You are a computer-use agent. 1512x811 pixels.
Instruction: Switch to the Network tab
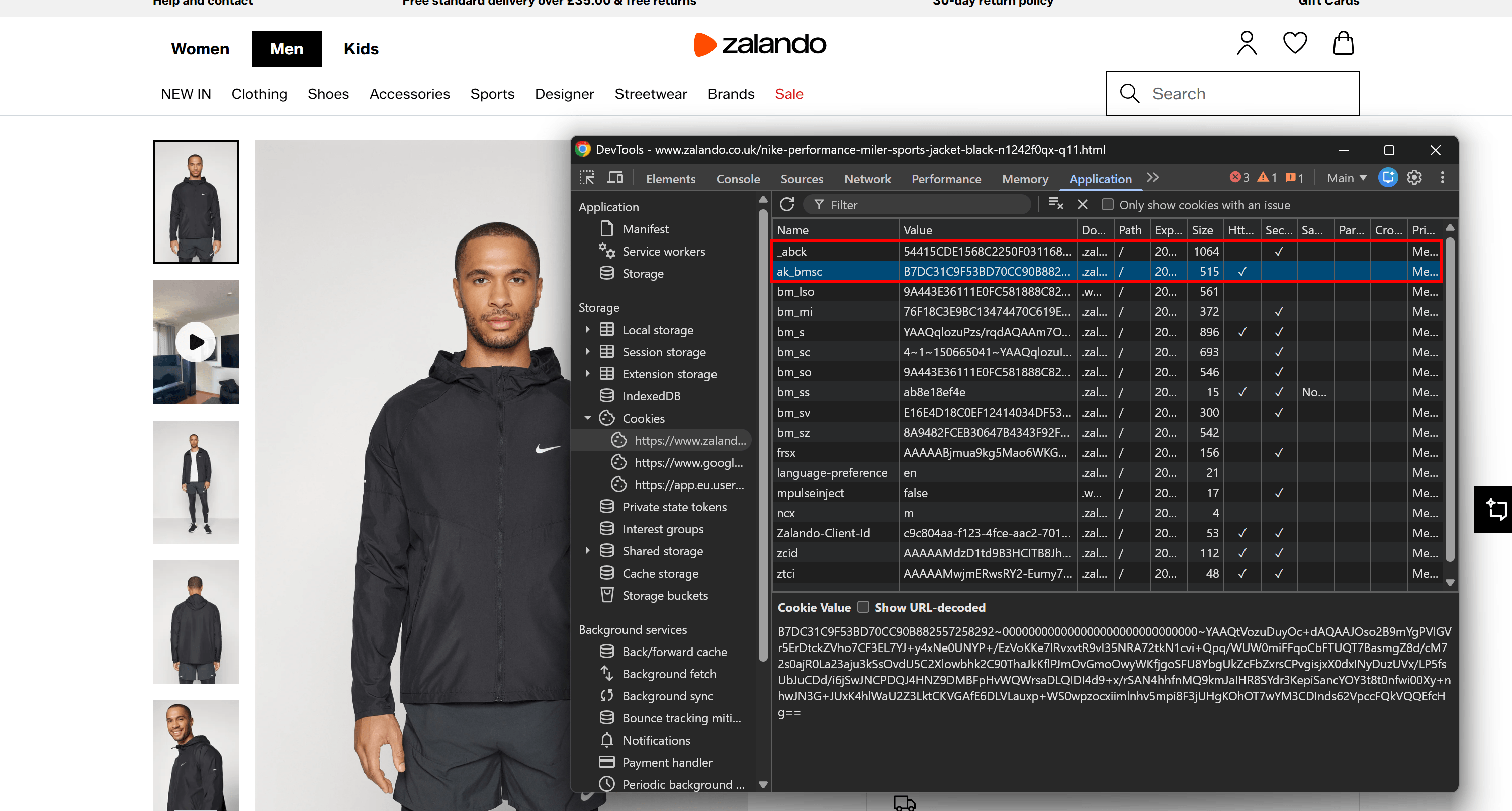tap(867, 179)
